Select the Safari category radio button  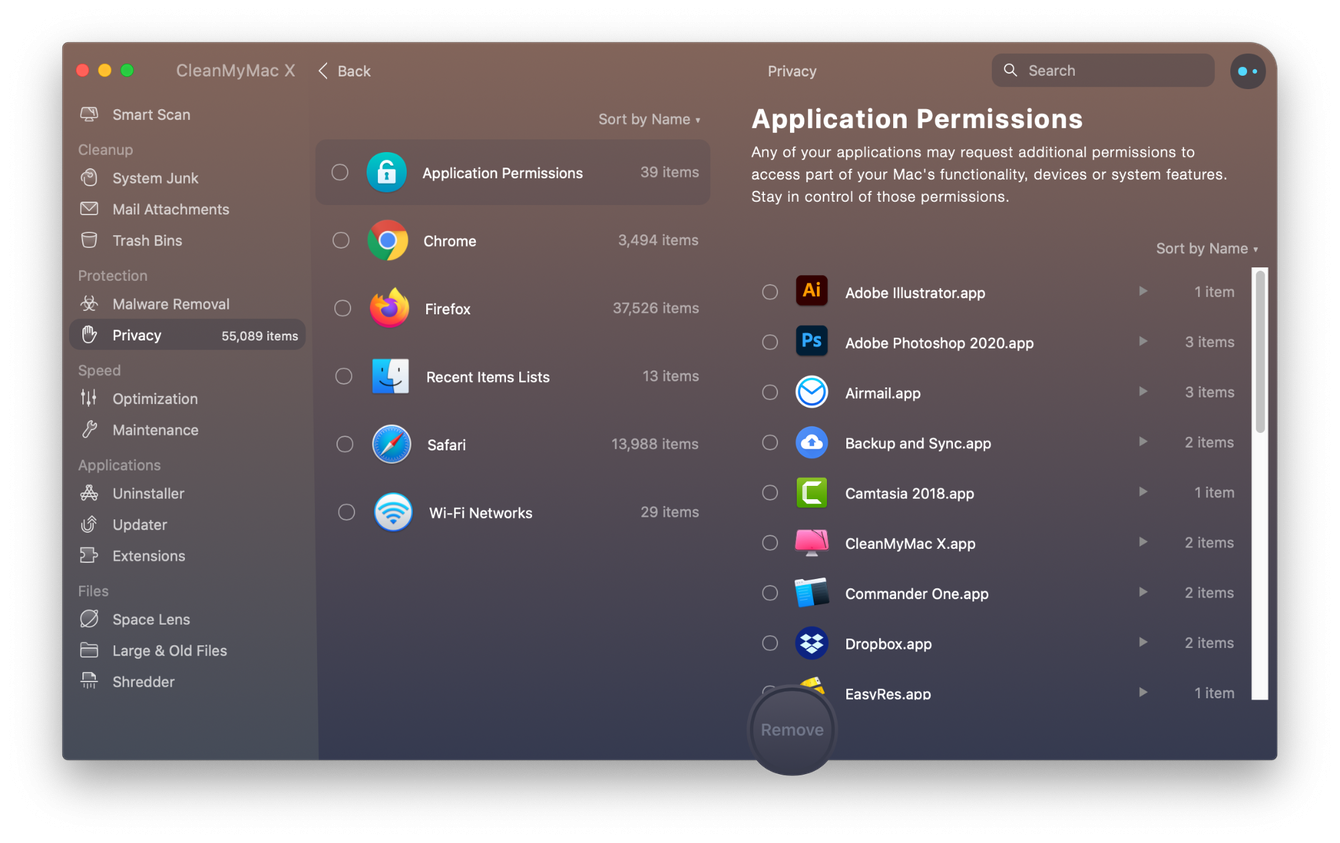(344, 444)
